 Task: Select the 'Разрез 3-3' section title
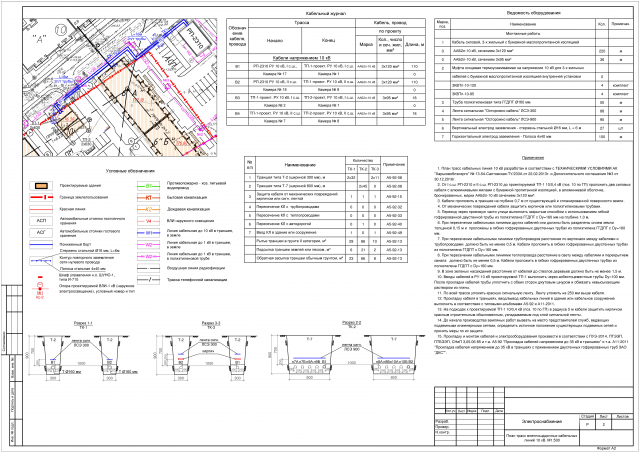211,323
